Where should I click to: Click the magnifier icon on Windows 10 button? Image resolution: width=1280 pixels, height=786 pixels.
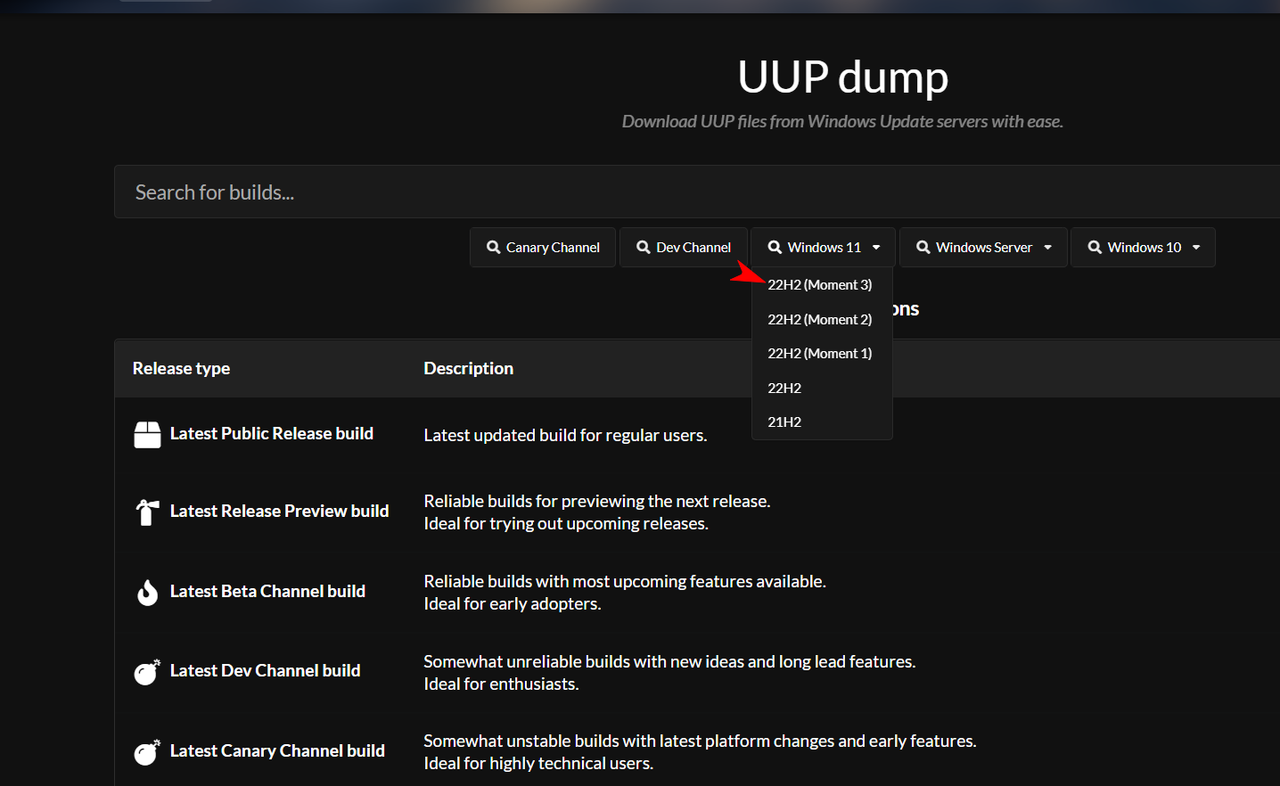click(1094, 247)
